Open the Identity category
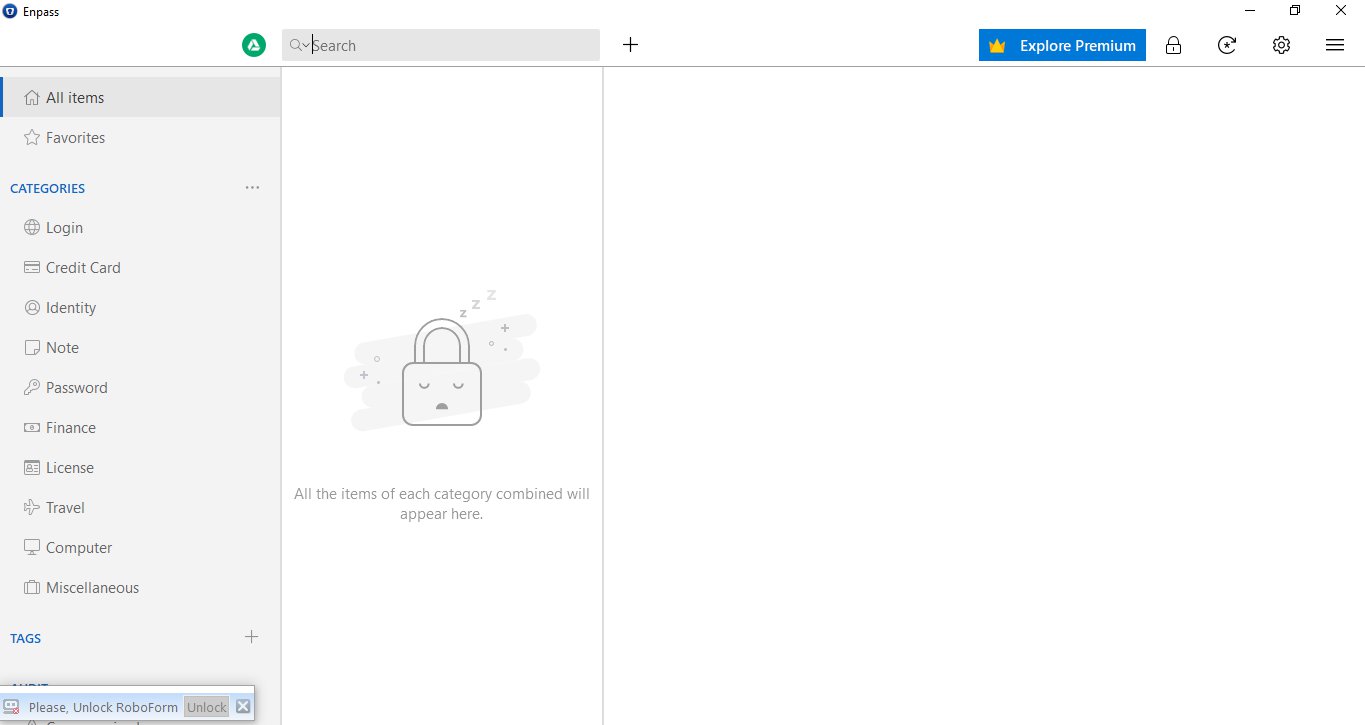1365x725 pixels. coord(71,308)
